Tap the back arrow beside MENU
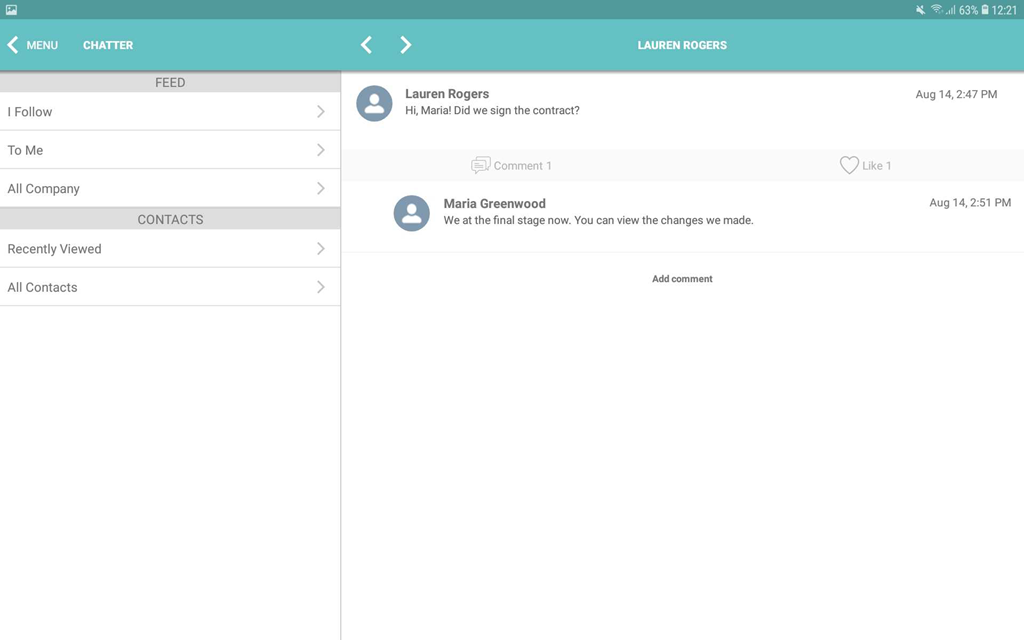This screenshot has height=640, width=1024. pyautogui.click(x=13, y=45)
